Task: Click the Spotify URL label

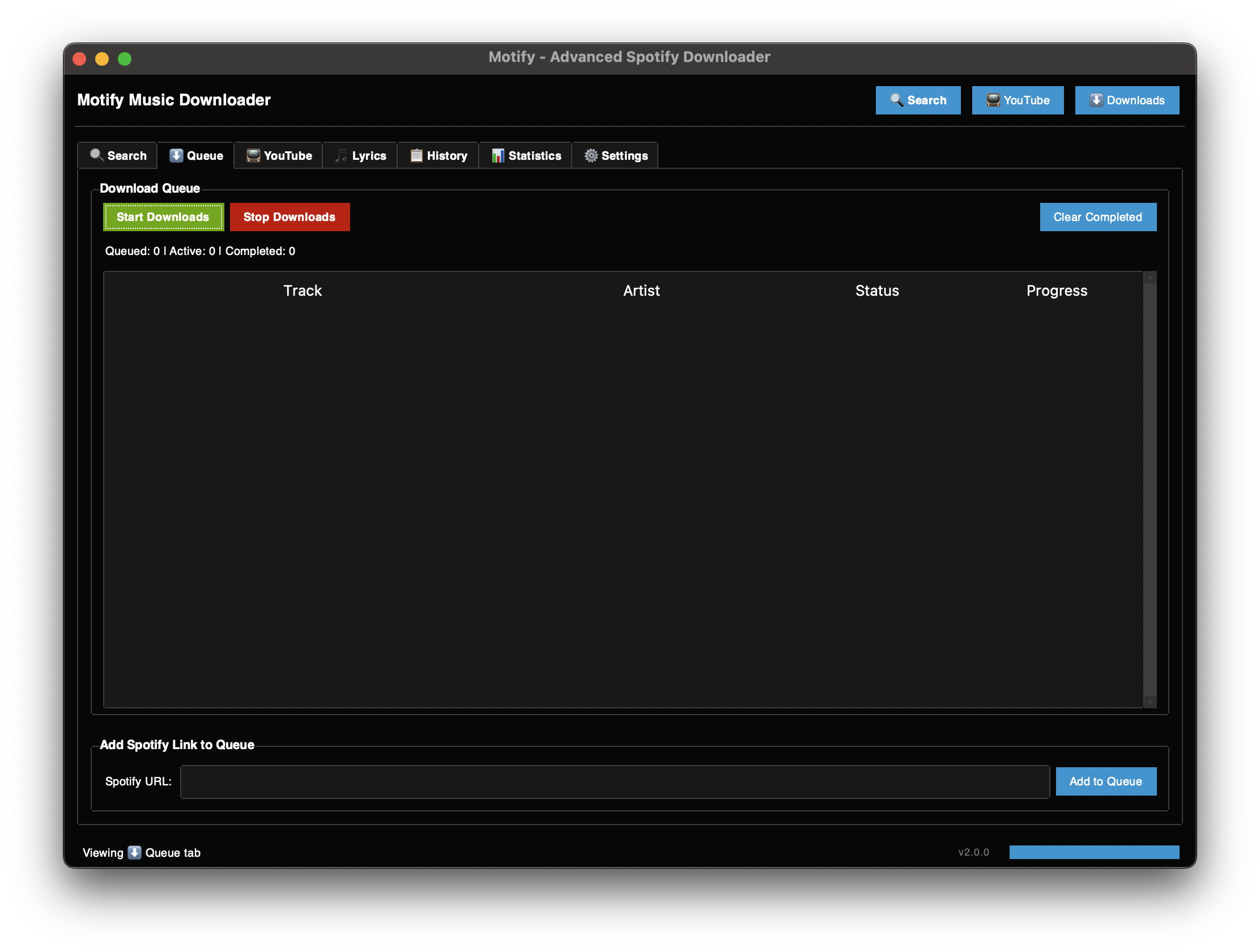Action: 138,781
